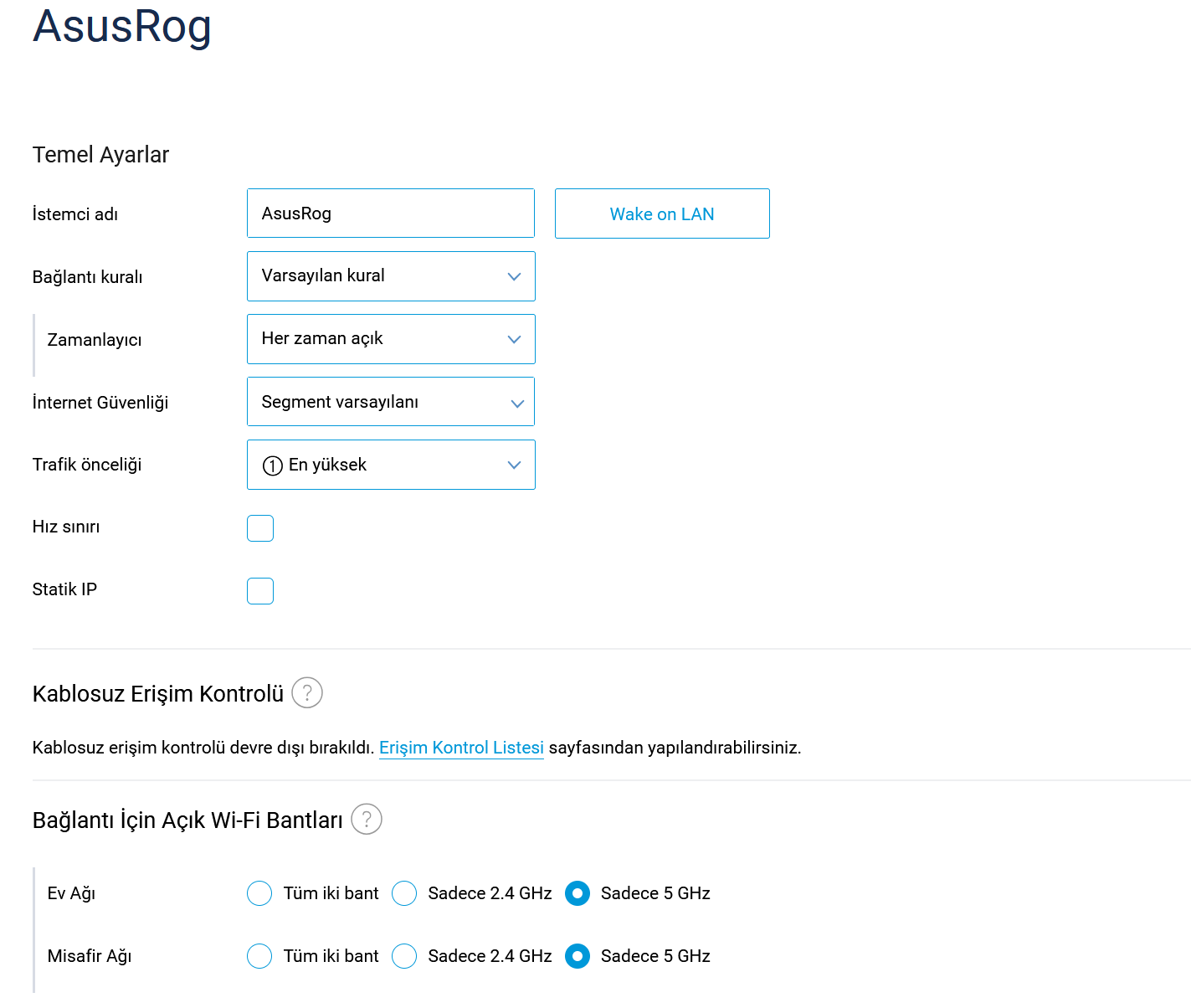Tick the Statik IP checkbox
This screenshot has height=1008, width=1191.
pos(260,591)
